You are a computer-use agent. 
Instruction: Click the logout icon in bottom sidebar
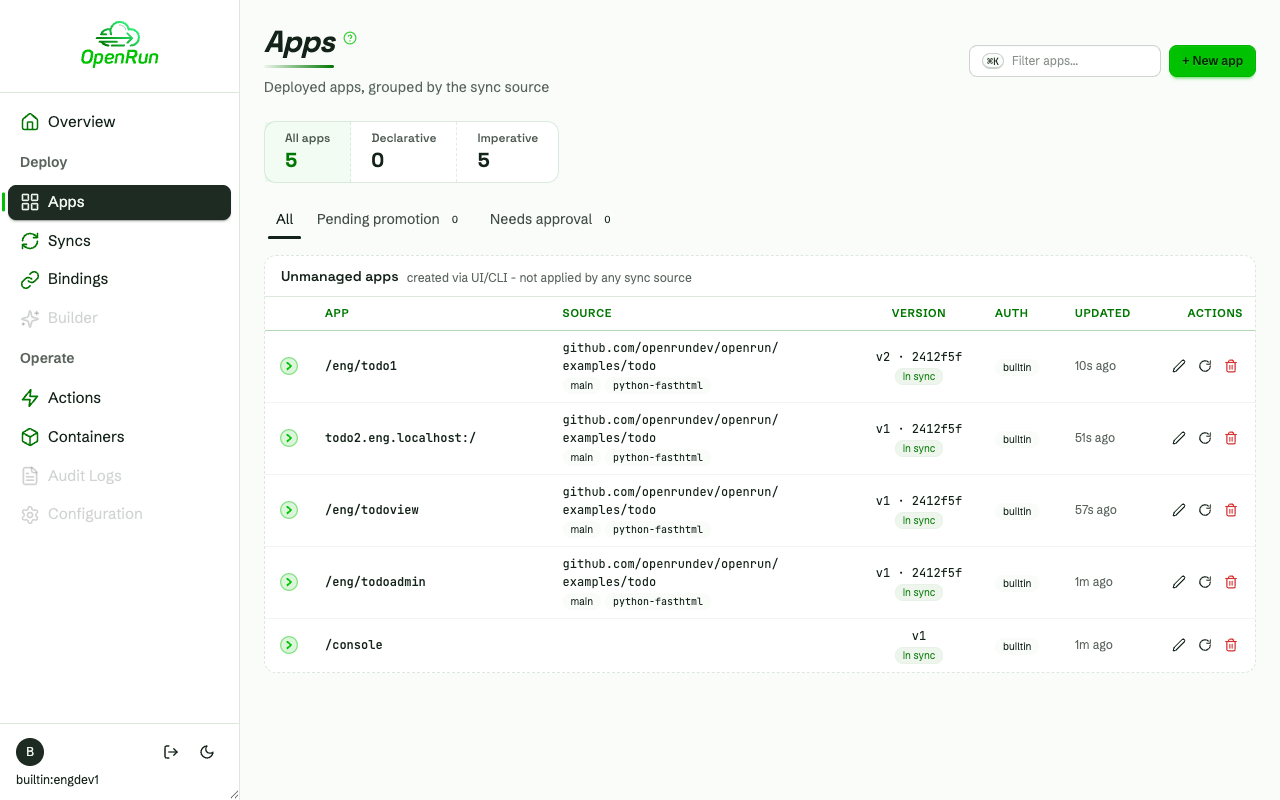[171, 752]
